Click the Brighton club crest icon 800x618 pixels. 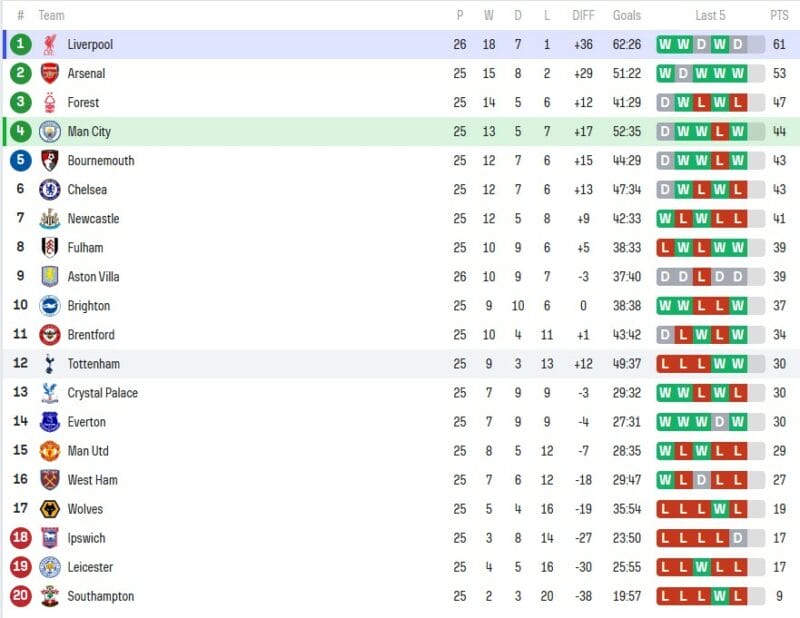click(49, 306)
